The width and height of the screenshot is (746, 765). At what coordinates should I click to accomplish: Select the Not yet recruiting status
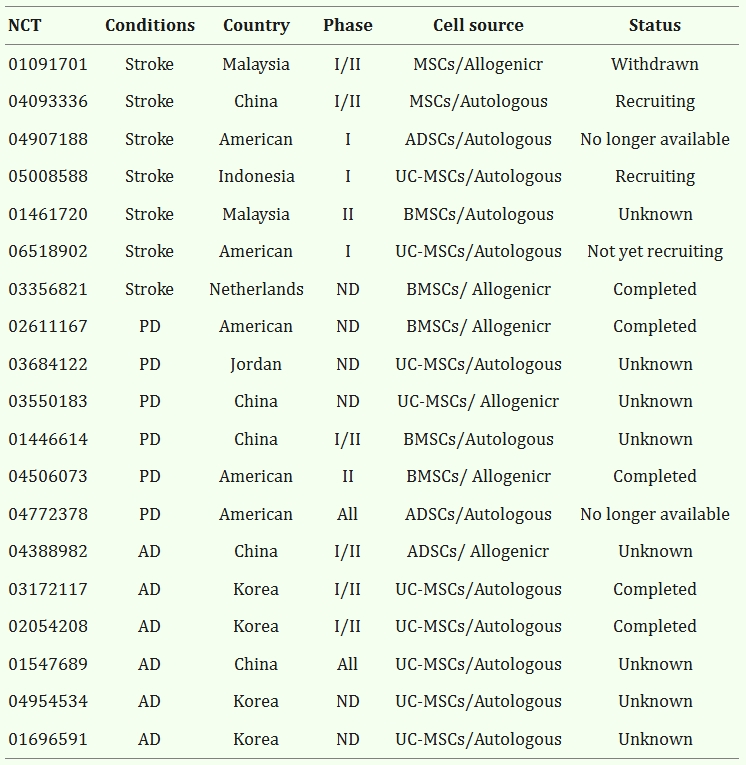(x=654, y=251)
